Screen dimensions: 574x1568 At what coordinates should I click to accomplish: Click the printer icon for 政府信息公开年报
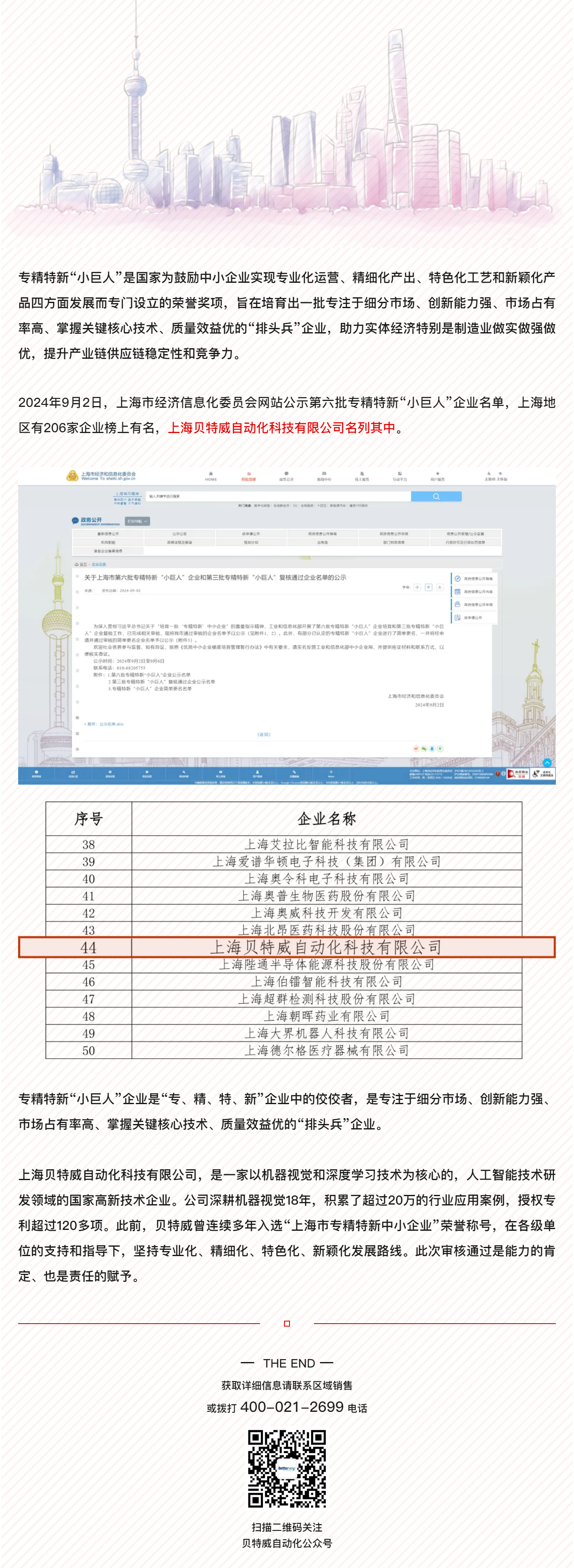click(457, 604)
